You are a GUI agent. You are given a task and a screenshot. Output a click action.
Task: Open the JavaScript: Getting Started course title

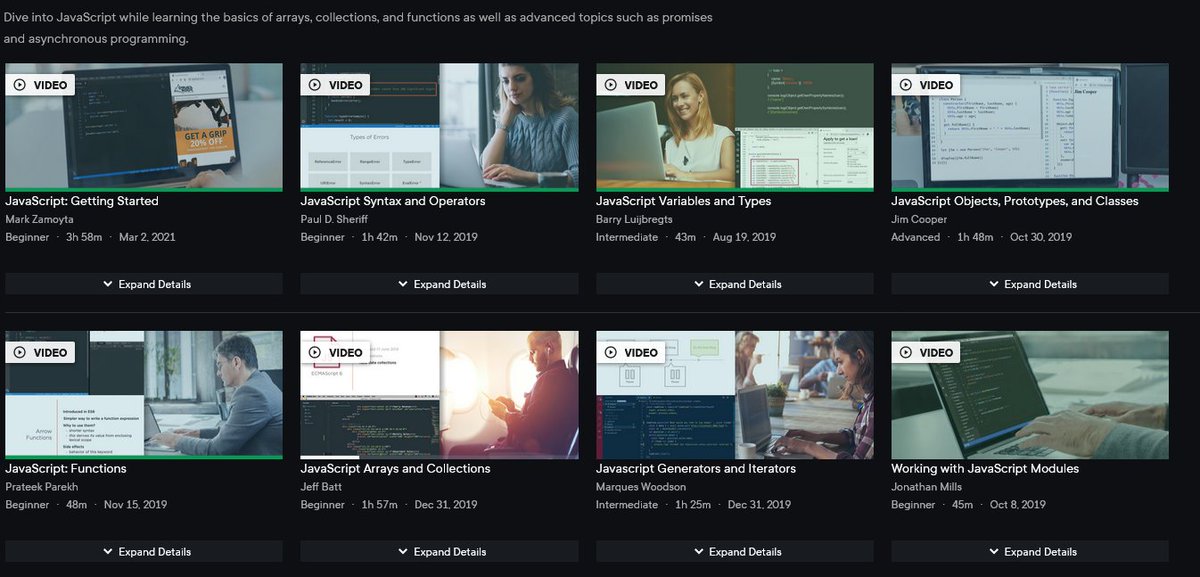(x=82, y=201)
